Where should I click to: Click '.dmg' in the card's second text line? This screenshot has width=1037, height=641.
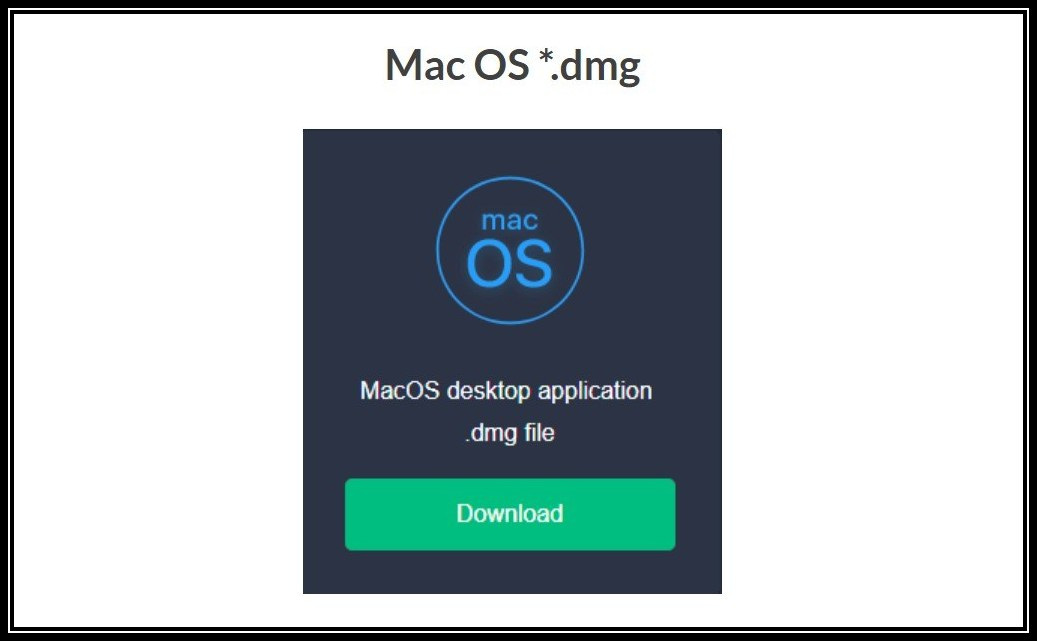coord(491,434)
